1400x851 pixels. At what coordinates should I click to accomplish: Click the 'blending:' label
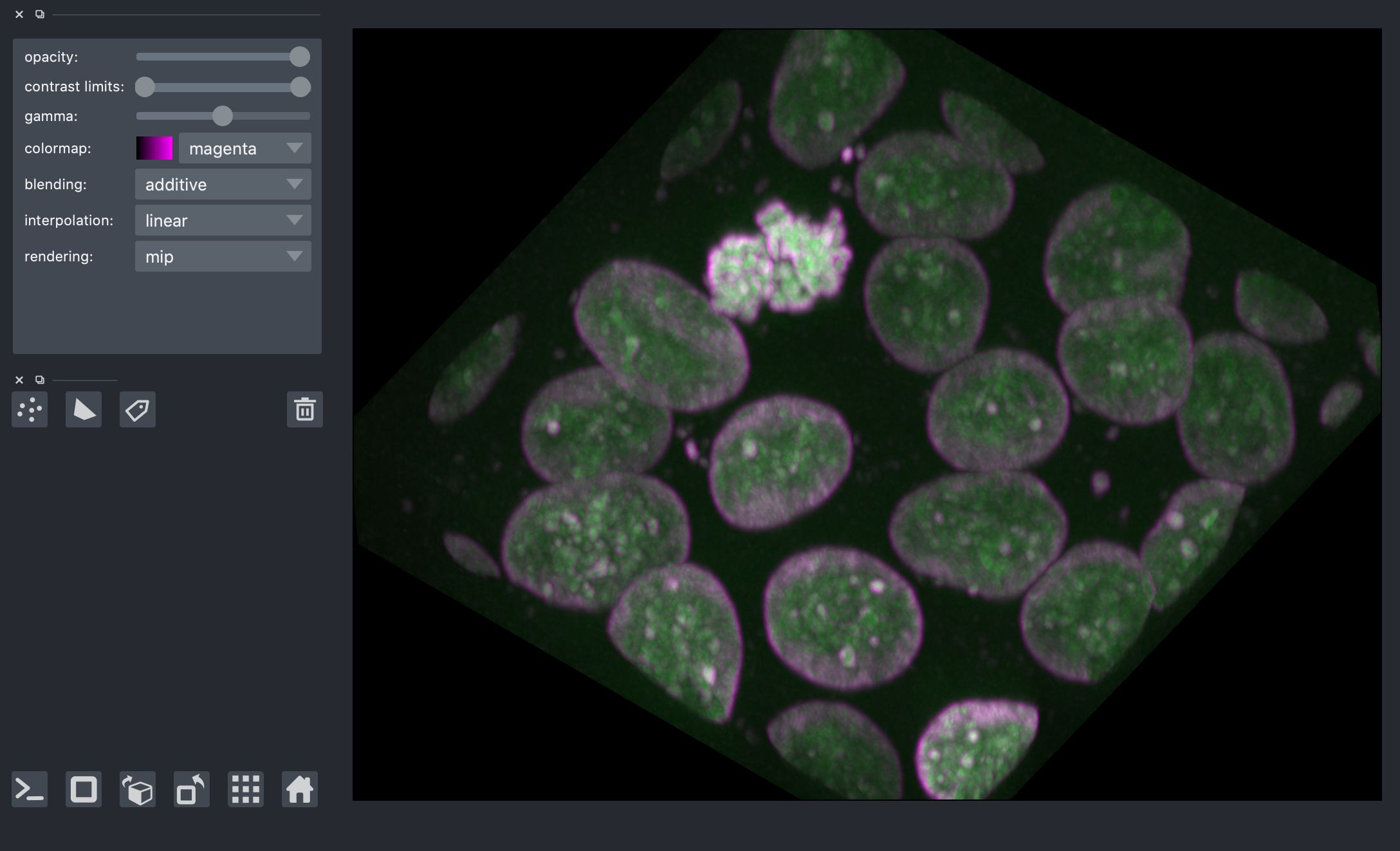pyautogui.click(x=55, y=184)
